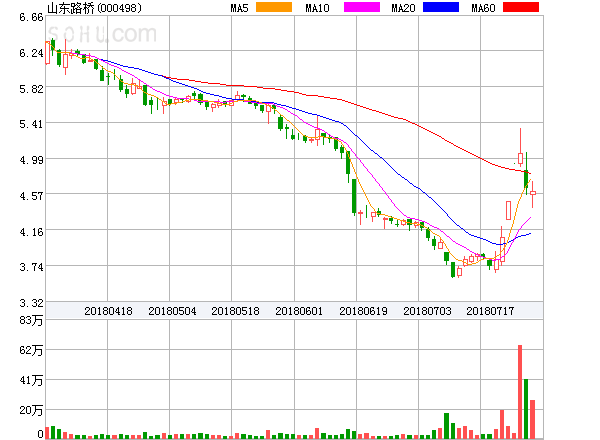Click the 3.74 price axis label
This screenshot has height=440, width=600.
31,267
